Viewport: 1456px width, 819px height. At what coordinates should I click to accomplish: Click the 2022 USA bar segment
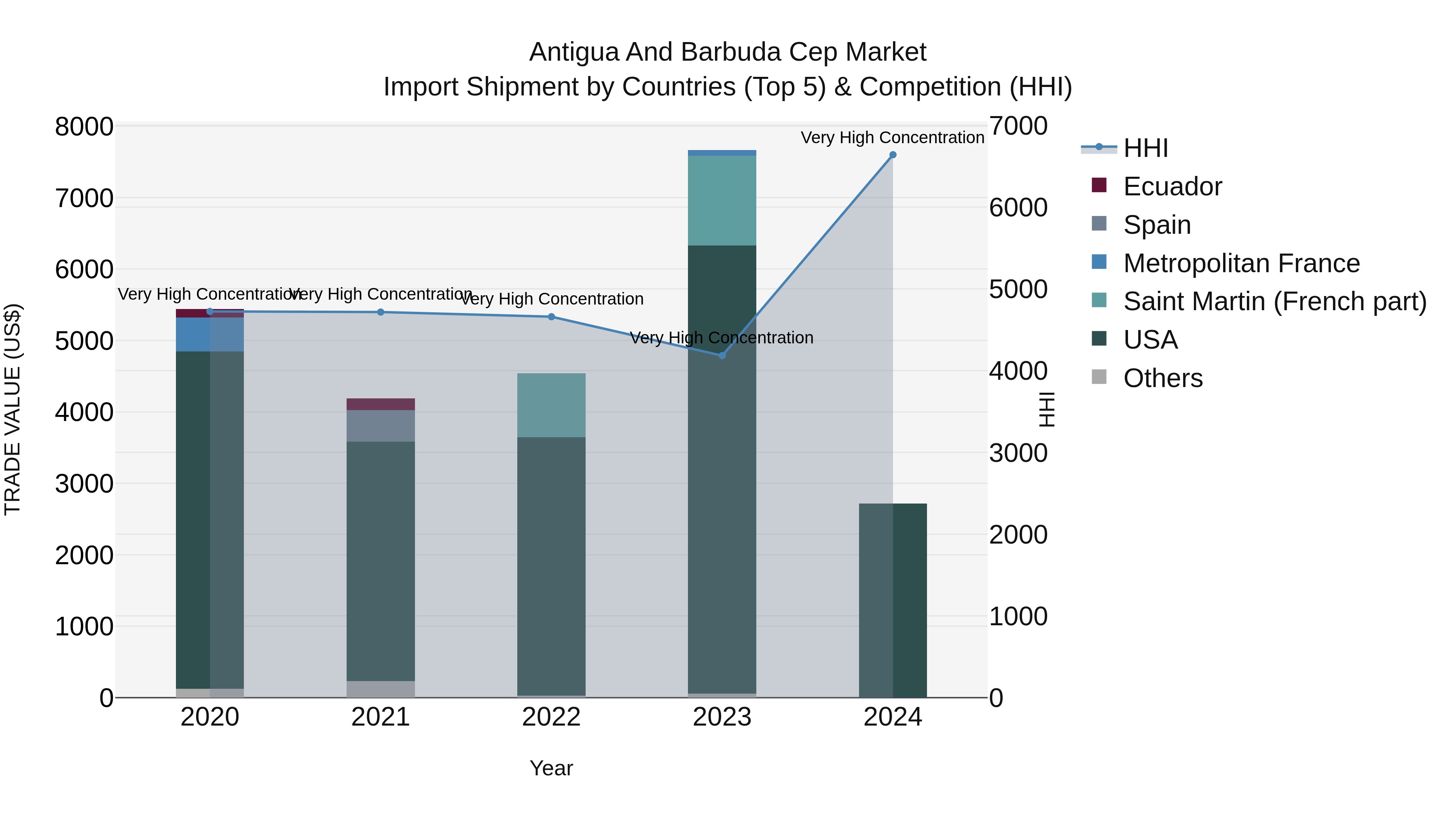click(552, 566)
